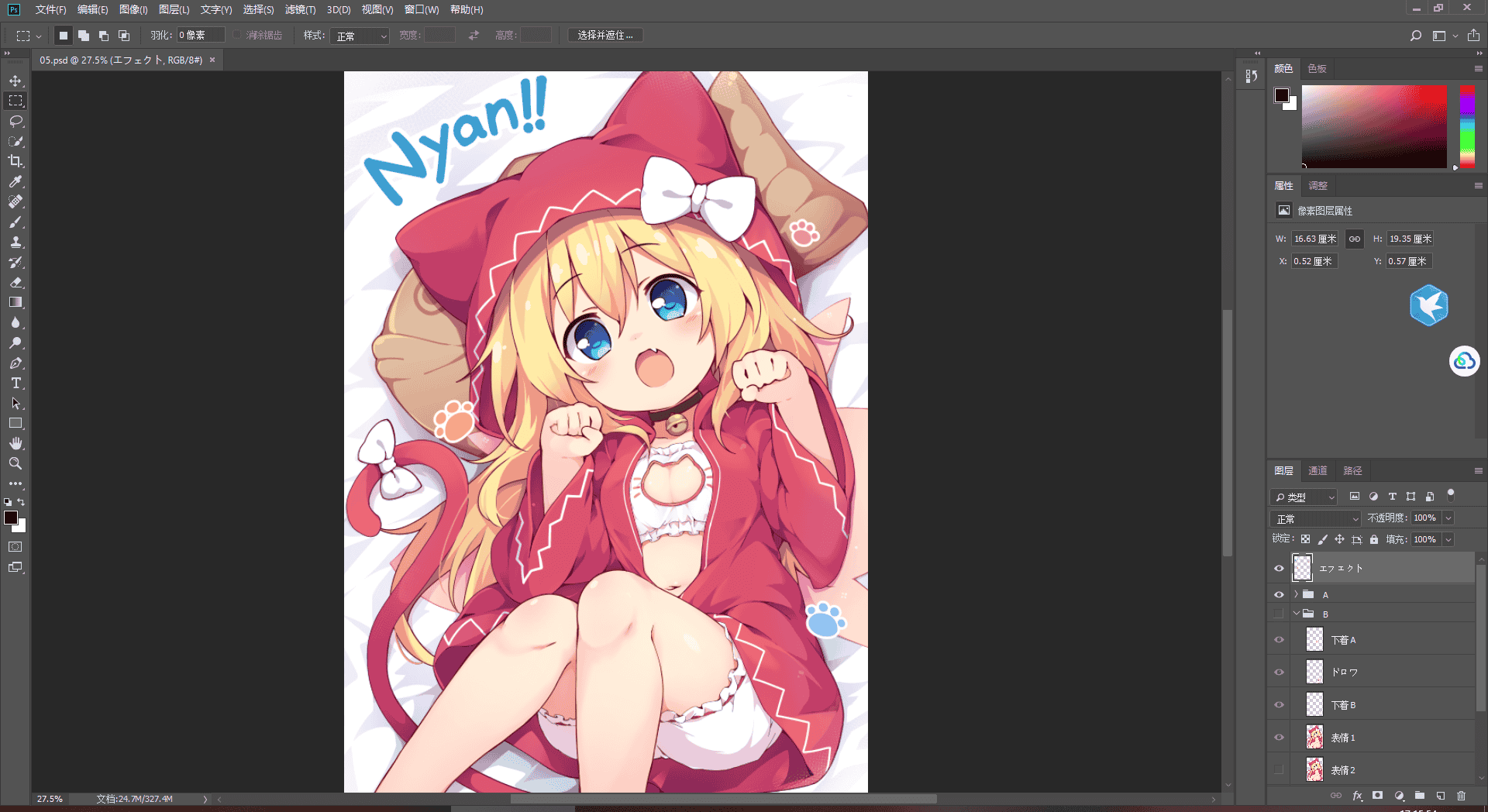Viewport: 1488px width, 812px height.
Task: Toggle visibility of layer 下着A
Action: coord(1279,640)
